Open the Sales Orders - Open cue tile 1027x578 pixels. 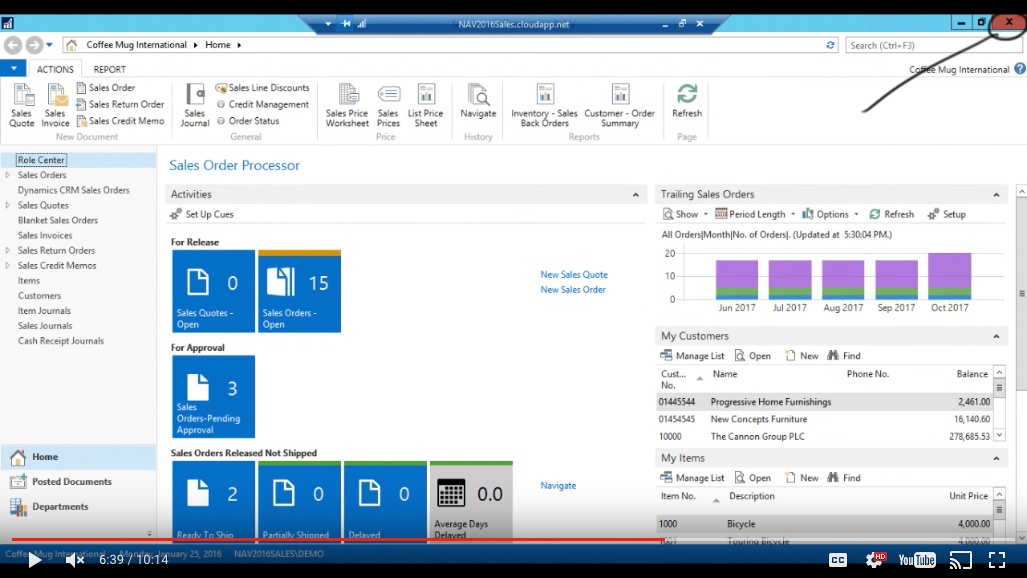(x=299, y=291)
